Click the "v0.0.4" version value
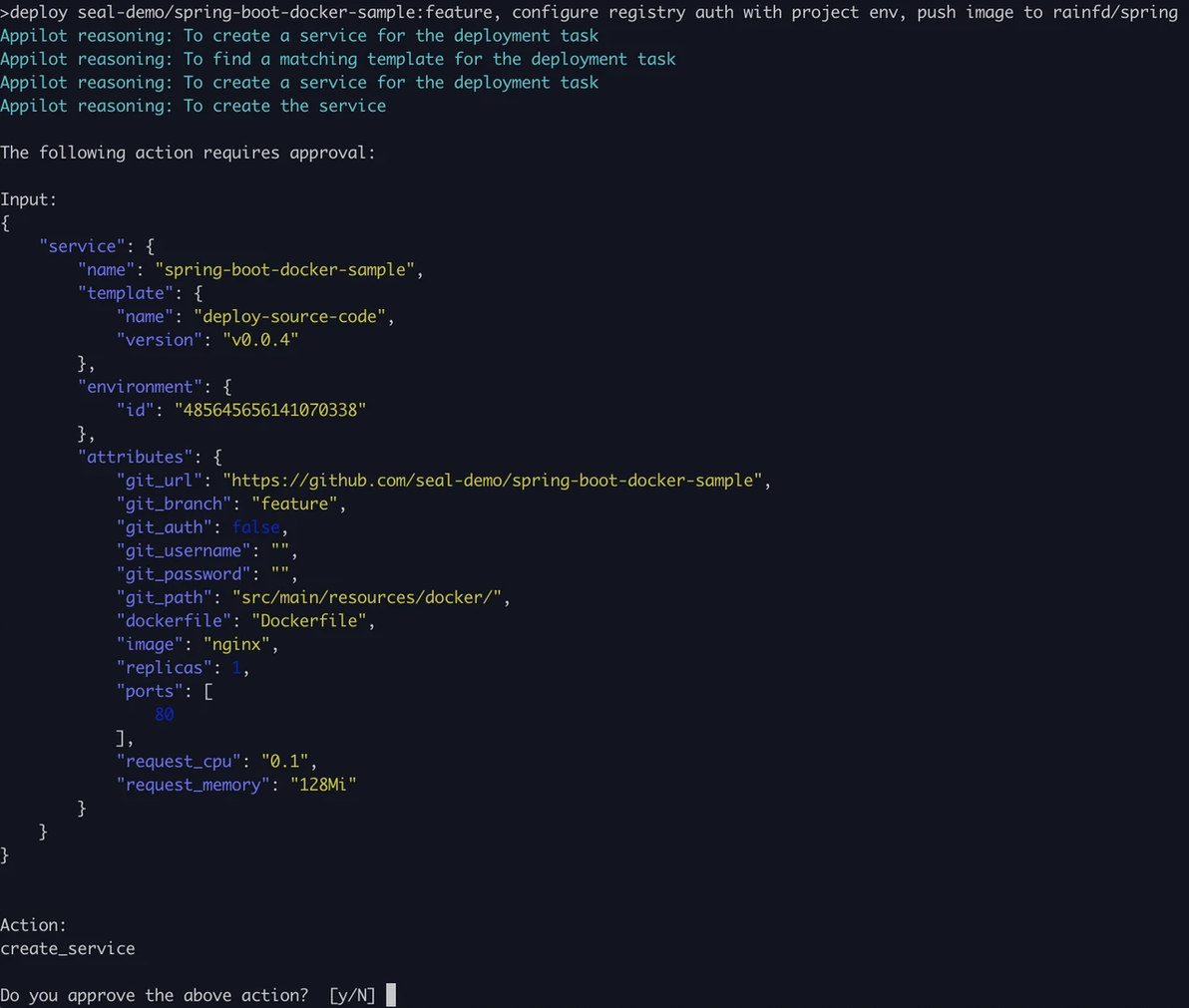This screenshot has height=1008, width=1189. 260,340
